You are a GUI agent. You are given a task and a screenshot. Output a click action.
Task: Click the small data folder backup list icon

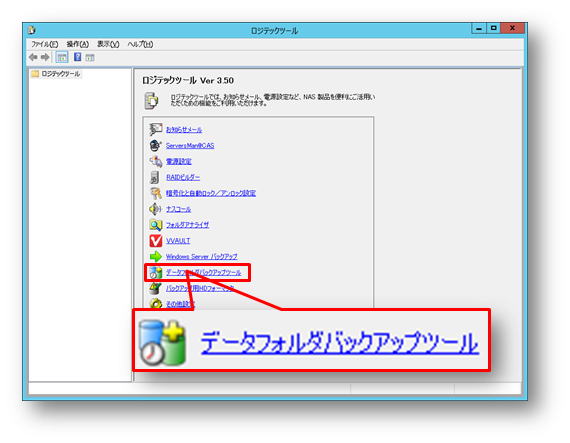pos(156,273)
